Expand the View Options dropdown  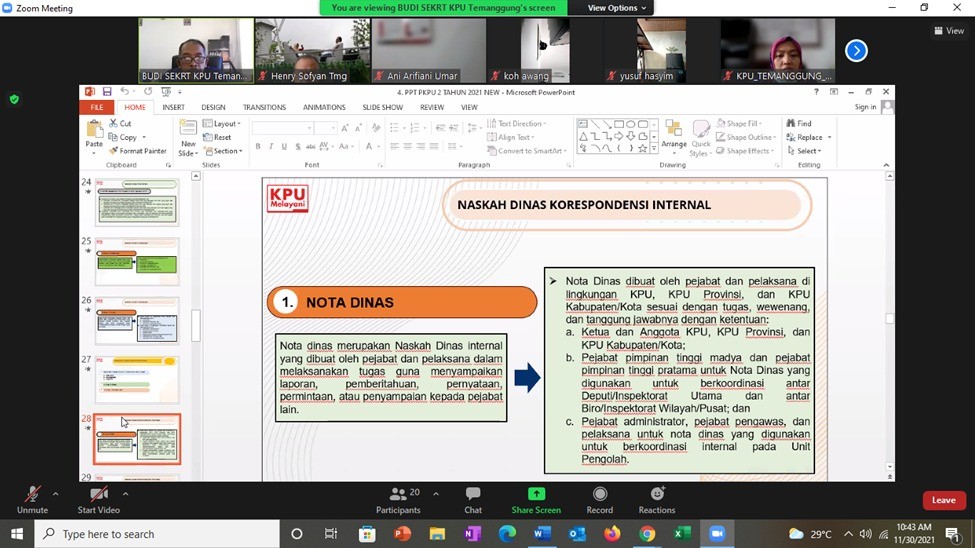point(617,8)
